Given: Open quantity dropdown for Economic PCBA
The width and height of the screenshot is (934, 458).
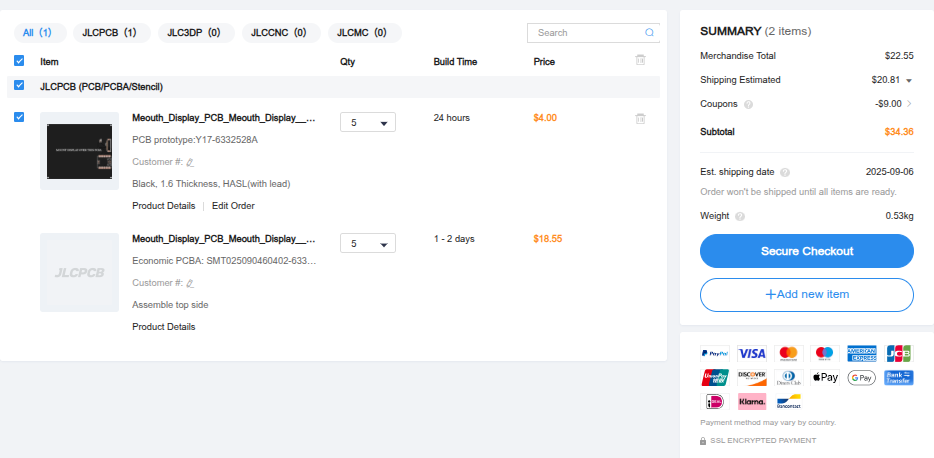Looking at the screenshot, I should 368,244.
